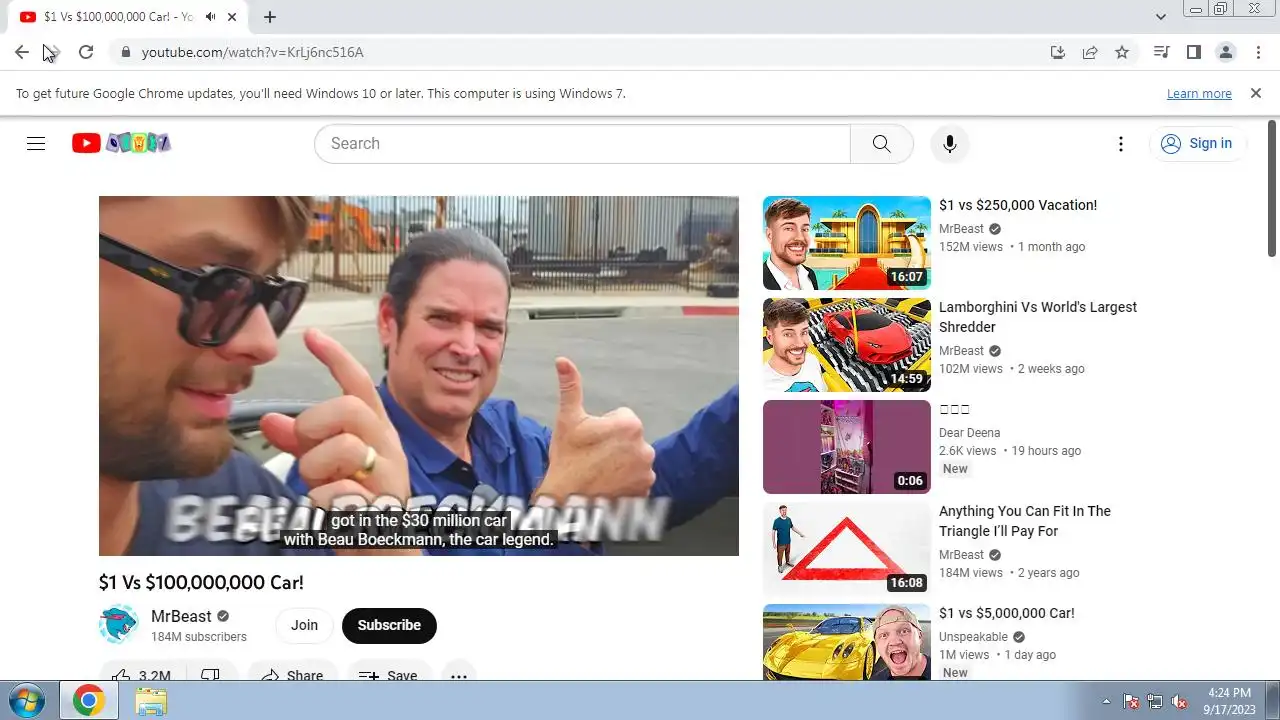
Task: Open the MrBeast channel name link
Action: pos(181,616)
